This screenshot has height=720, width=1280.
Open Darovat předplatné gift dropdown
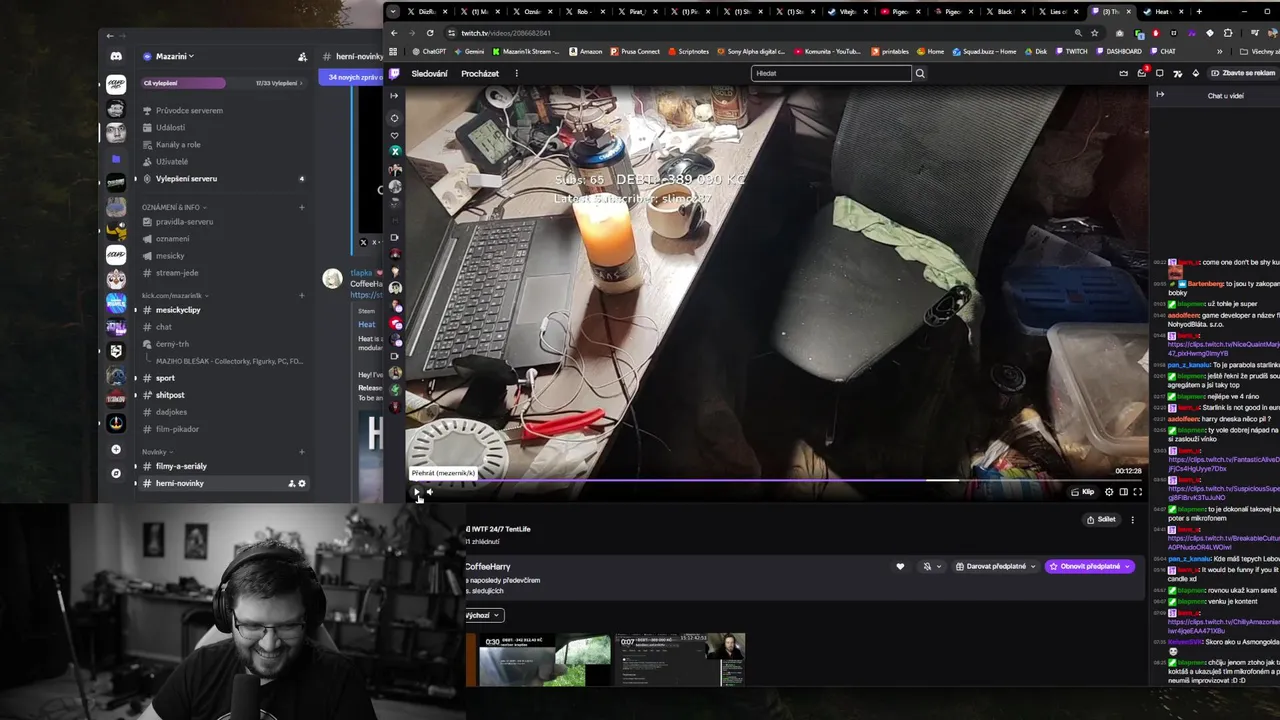click(x=996, y=566)
